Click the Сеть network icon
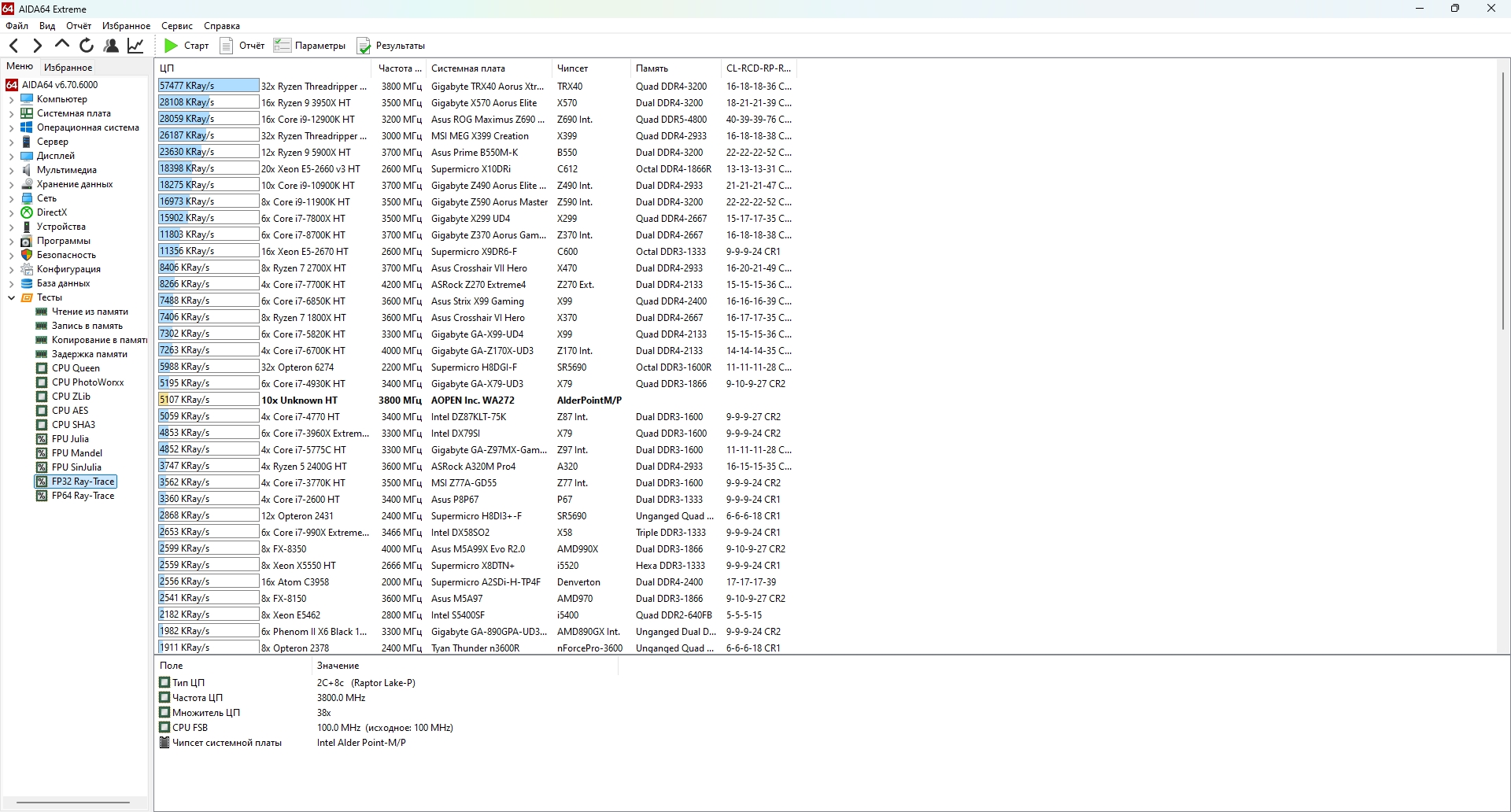1511x812 pixels. tap(27, 198)
